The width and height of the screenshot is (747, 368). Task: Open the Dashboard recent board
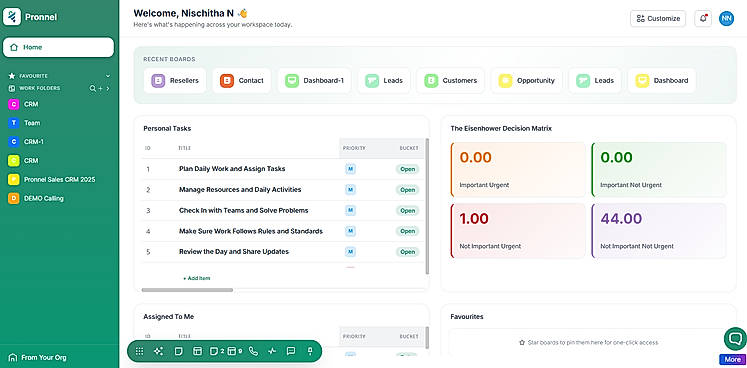(x=662, y=81)
